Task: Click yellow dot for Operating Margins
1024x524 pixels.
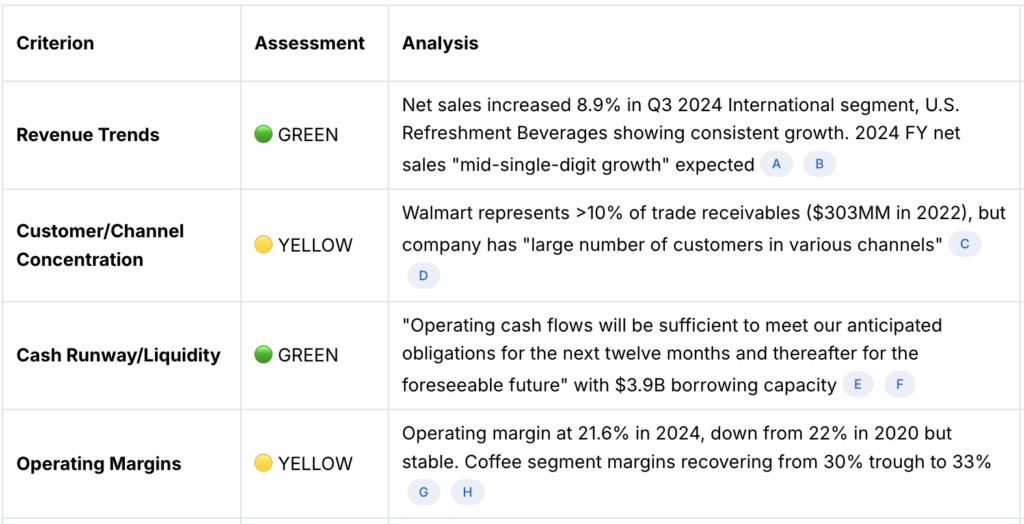Action: coord(264,464)
